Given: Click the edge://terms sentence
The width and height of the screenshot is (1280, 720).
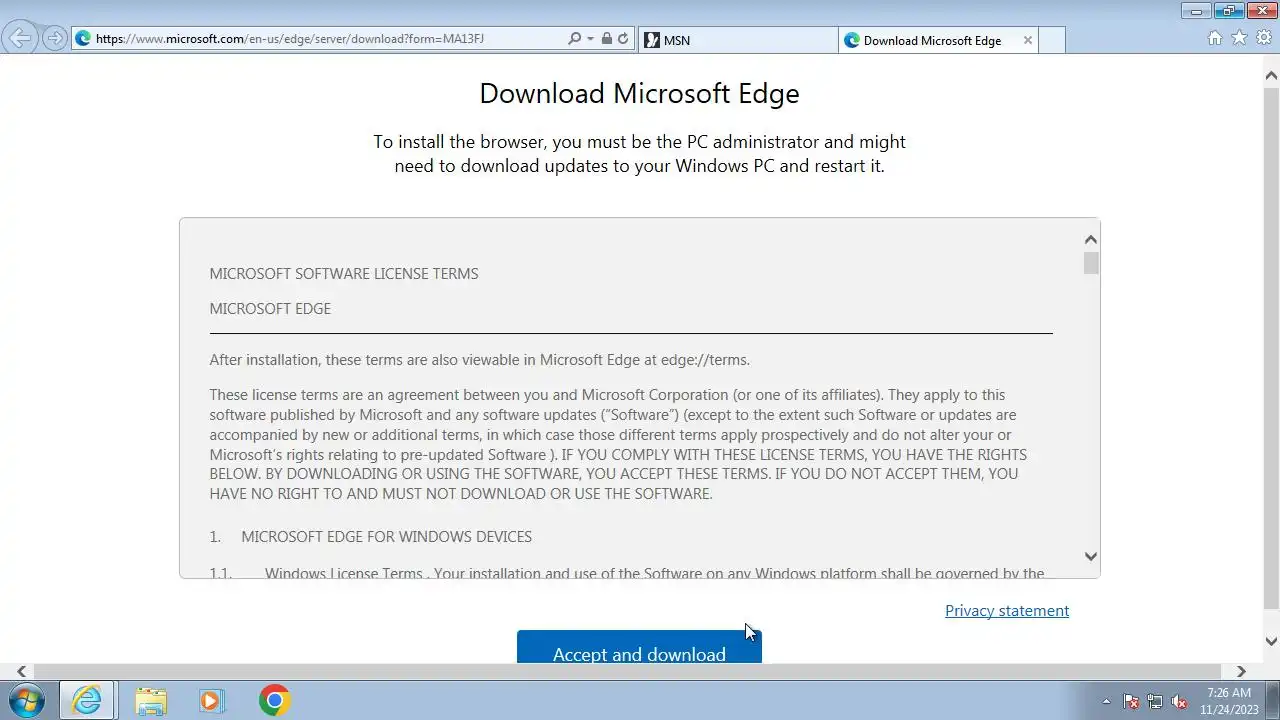Looking at the screenshot, I should point(479,360).
